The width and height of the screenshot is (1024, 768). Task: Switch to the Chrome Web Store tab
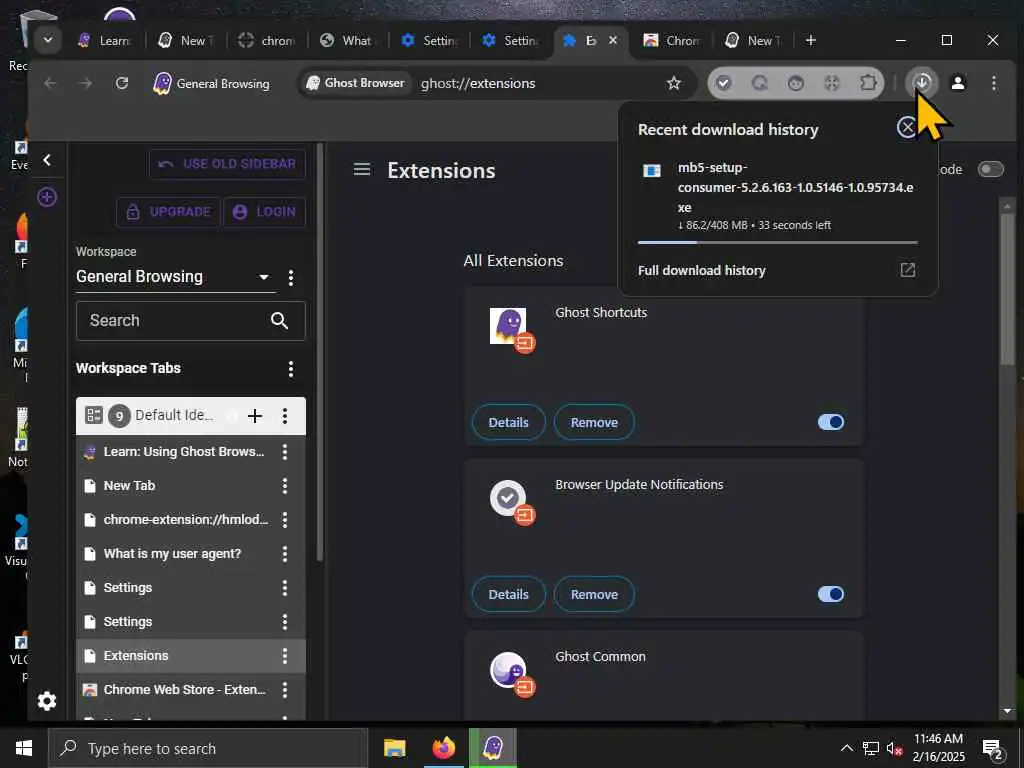point(671,40)
